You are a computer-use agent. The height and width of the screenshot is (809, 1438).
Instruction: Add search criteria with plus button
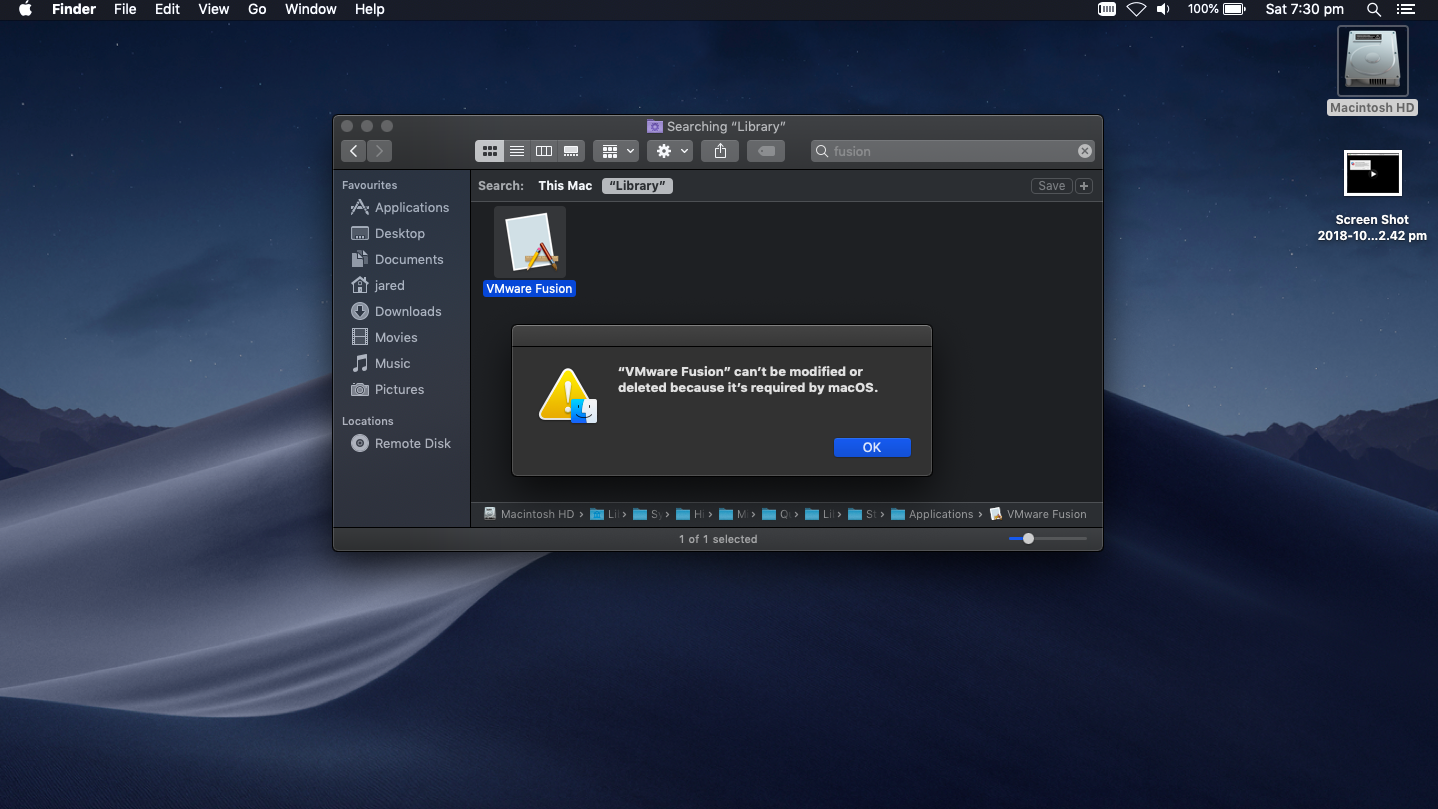click(1084, 186)
